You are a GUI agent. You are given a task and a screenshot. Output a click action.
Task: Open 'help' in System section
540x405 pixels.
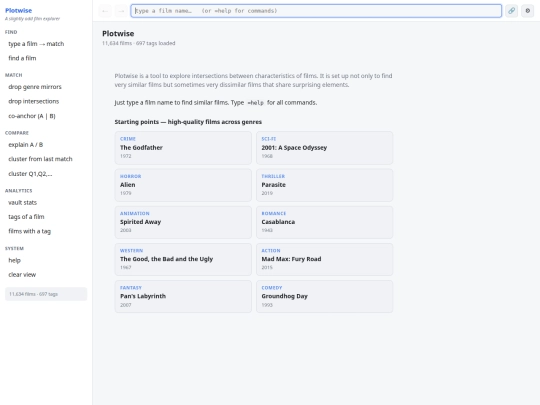click(x=46, y=260)
